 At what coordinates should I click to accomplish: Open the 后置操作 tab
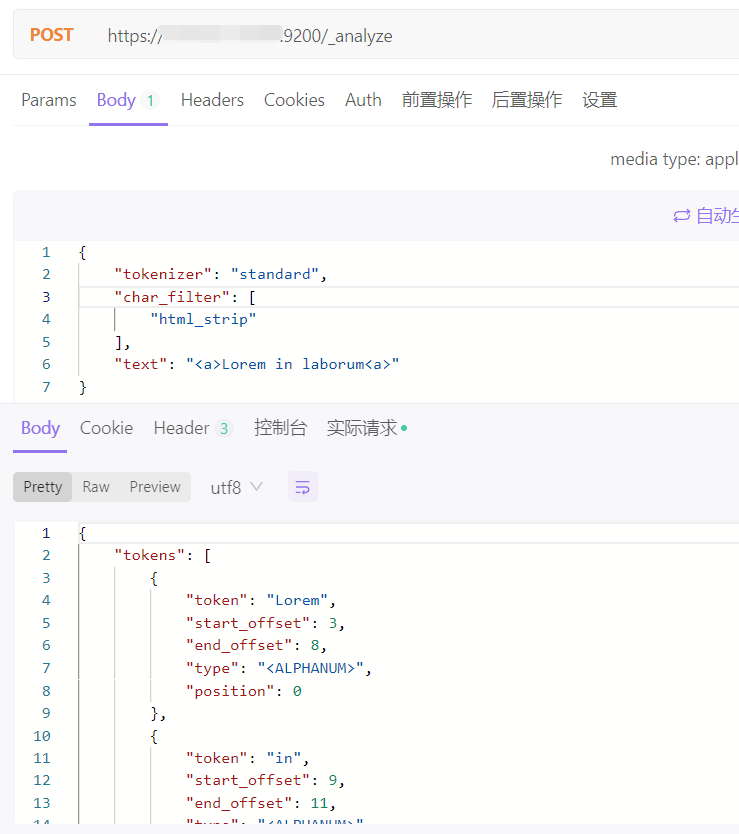point(527,100)
